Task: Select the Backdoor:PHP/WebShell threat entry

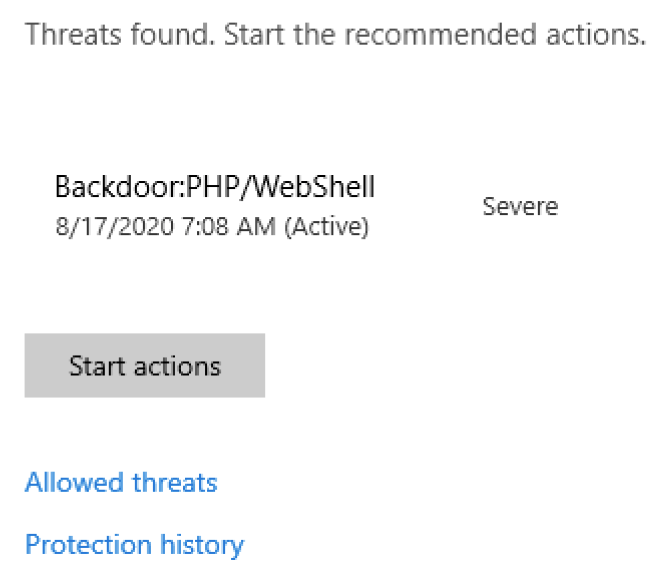Action: (214, 187)
